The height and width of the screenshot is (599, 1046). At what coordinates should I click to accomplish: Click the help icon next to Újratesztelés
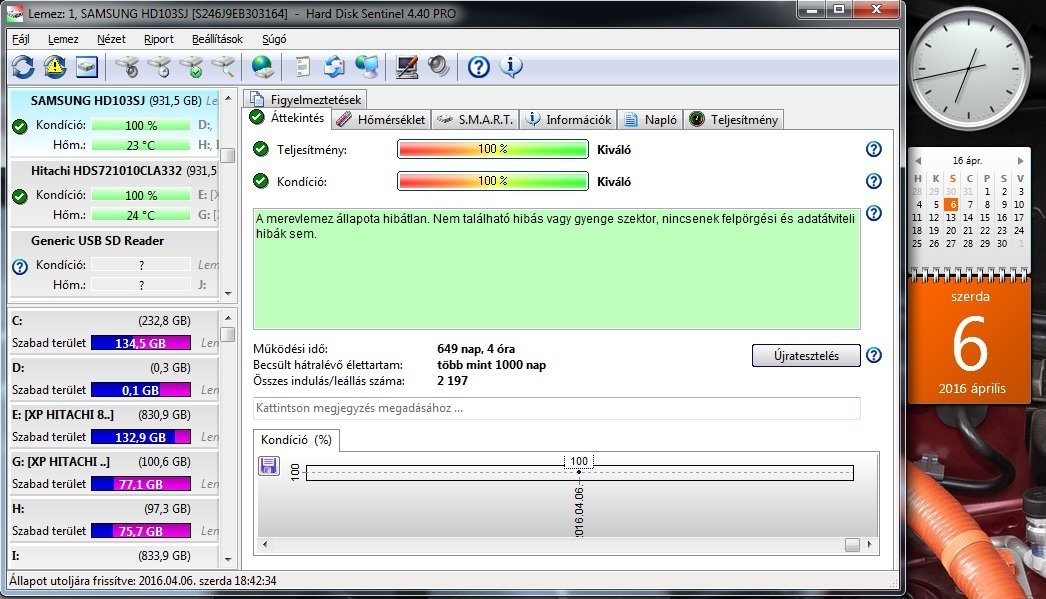873,356
